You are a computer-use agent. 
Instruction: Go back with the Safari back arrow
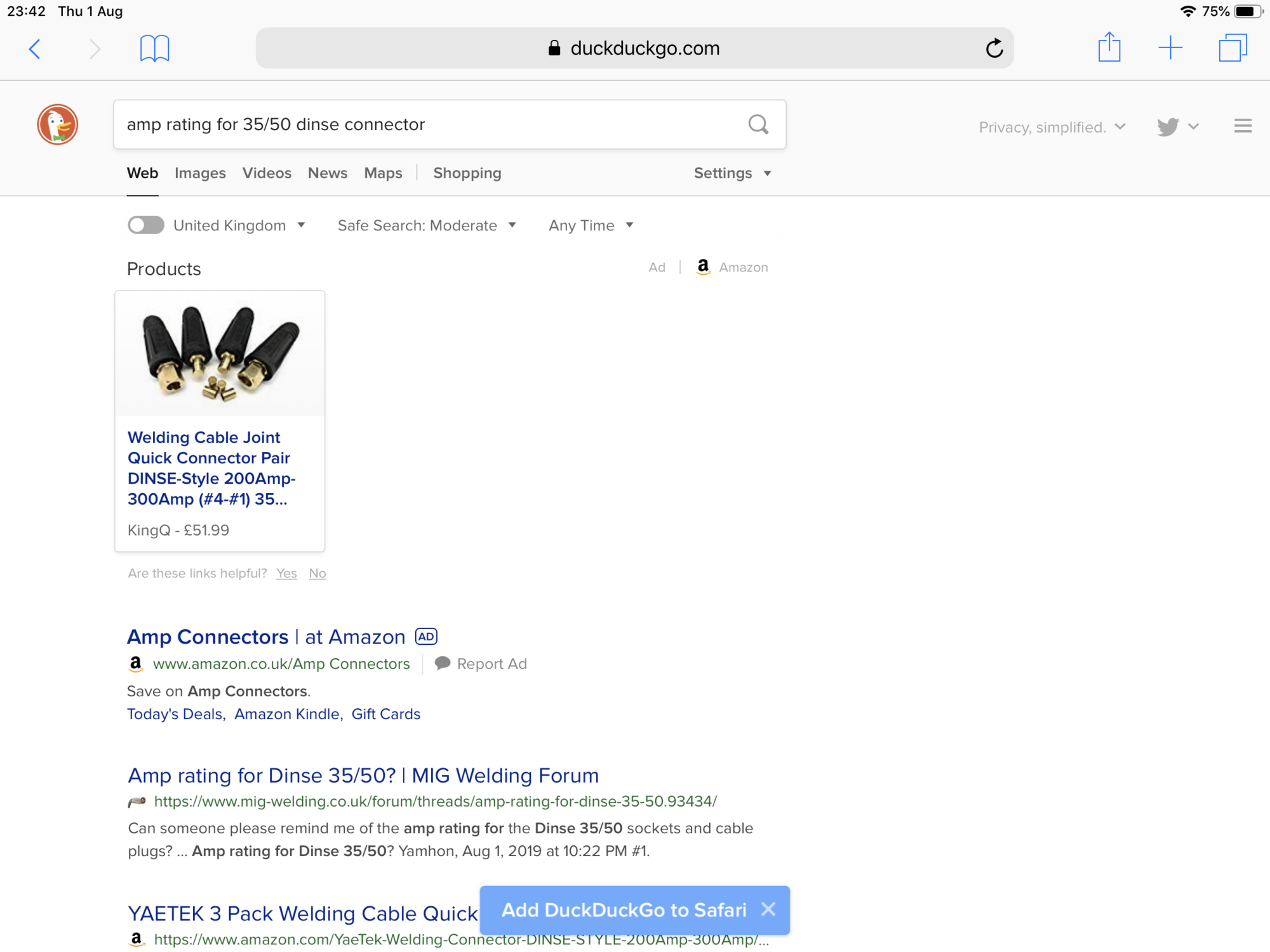35,49
